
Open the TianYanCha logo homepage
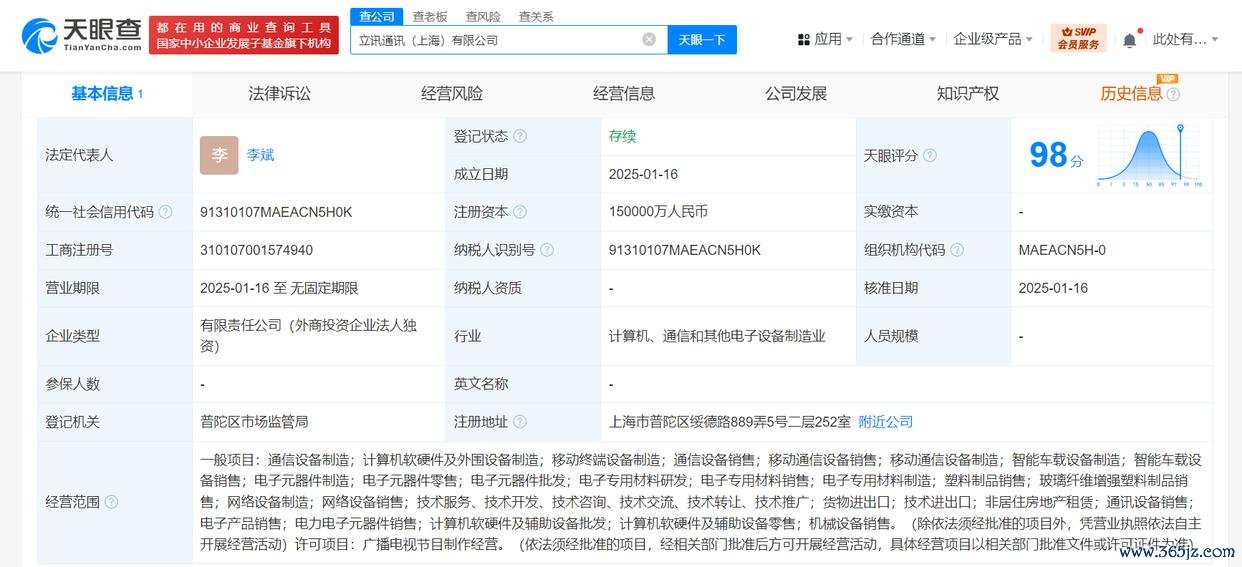[x=80, y=35]
